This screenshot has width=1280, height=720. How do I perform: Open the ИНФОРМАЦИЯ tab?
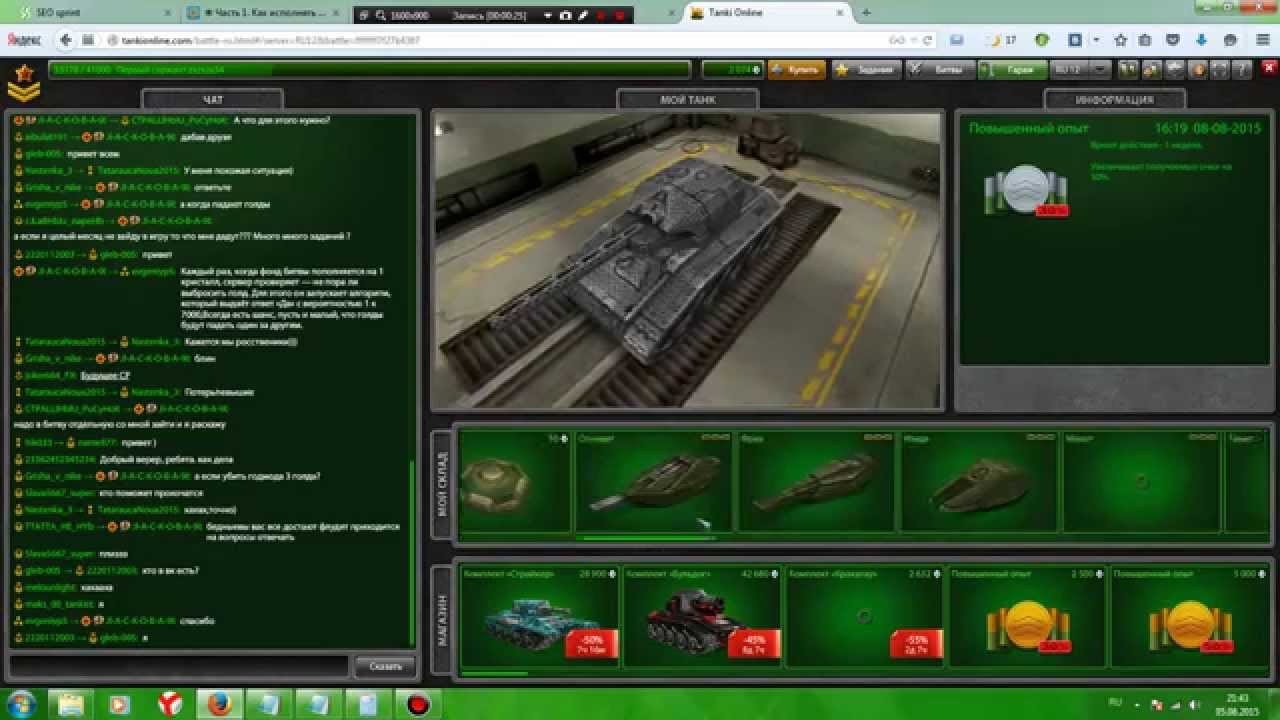[x=1115, y=99]
